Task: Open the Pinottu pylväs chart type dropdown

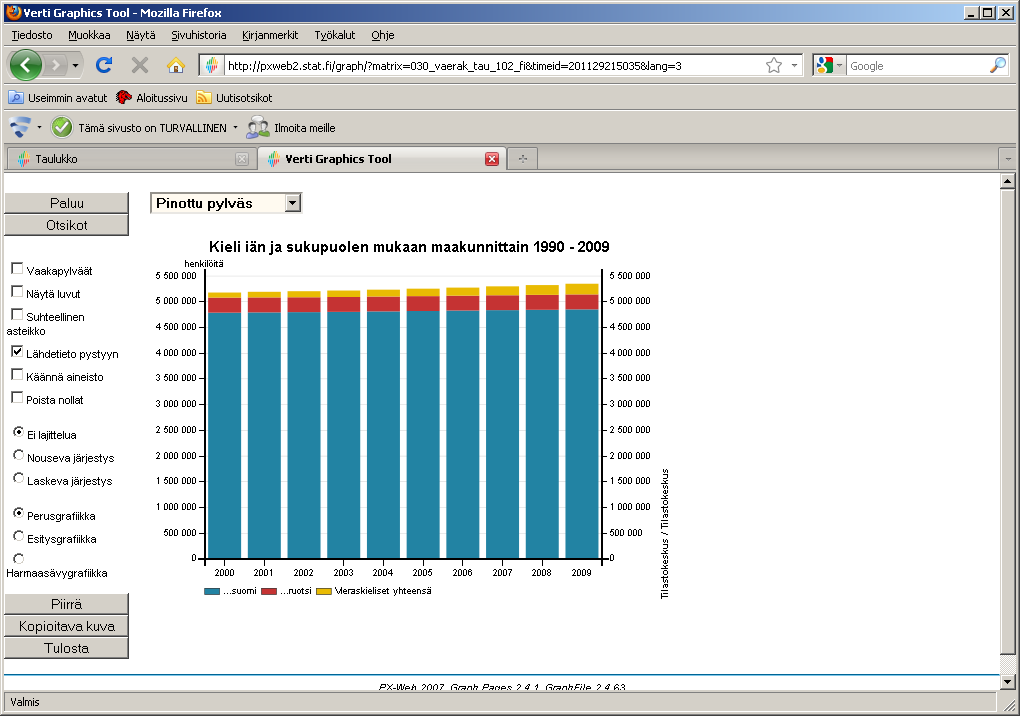Action: 226,203
